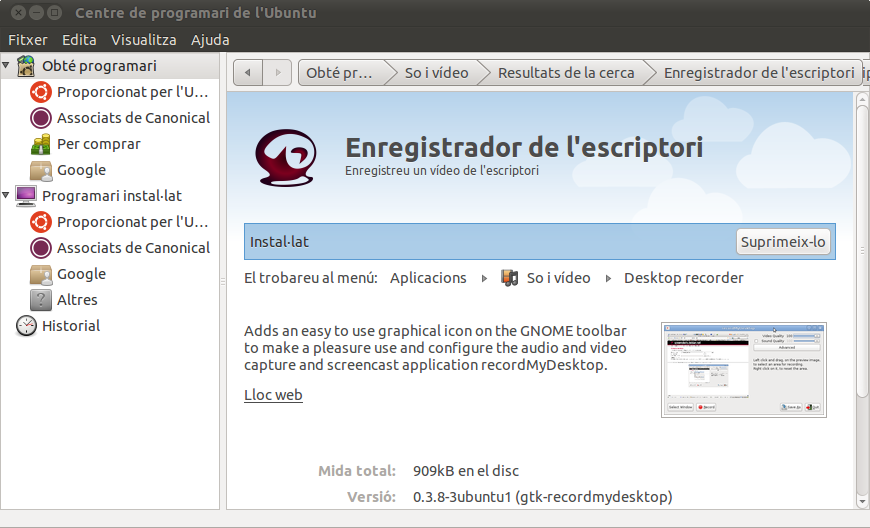The height and width of the screenshot is (528, 870).
Task: Click the vertical scrollbar of details pane
Action: 862,300
